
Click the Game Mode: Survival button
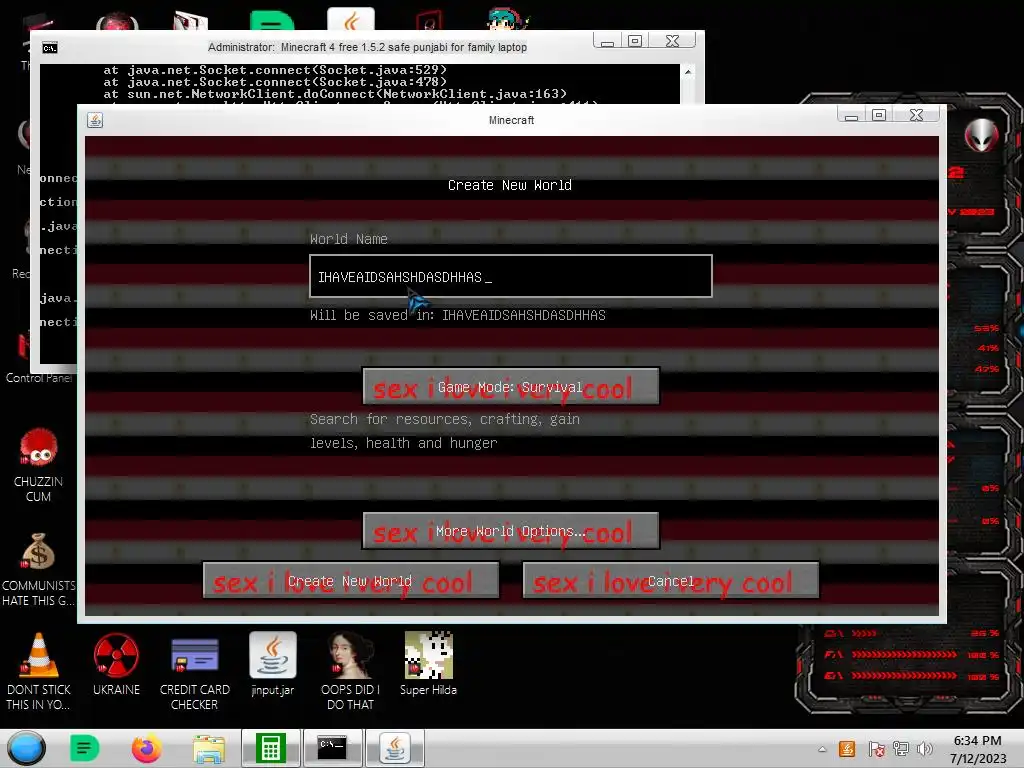click(511, 387)
